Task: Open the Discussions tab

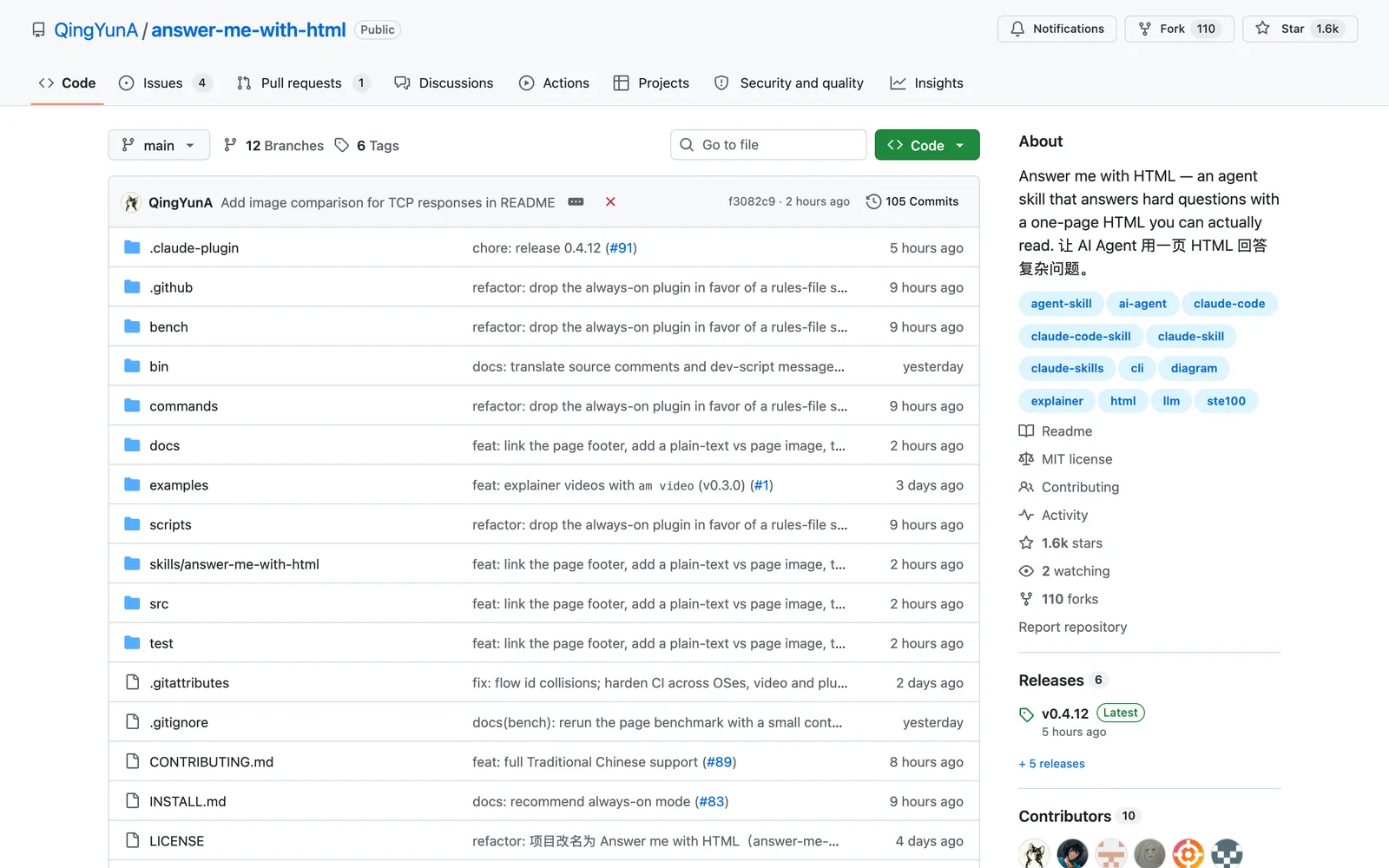Action: click(444, 82)
